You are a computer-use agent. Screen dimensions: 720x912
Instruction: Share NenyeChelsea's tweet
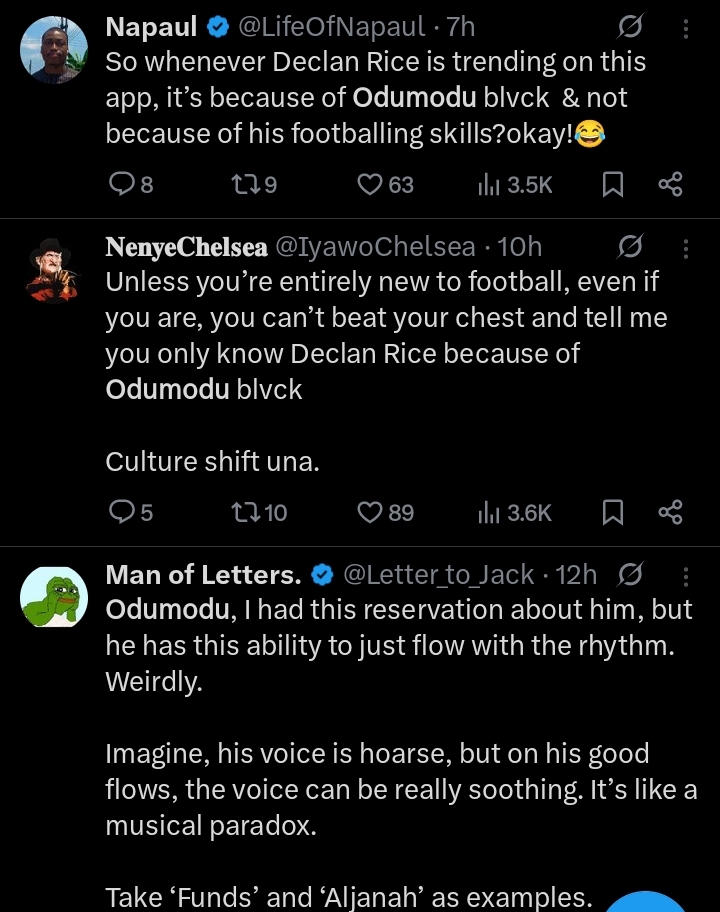tap(670, 513)
